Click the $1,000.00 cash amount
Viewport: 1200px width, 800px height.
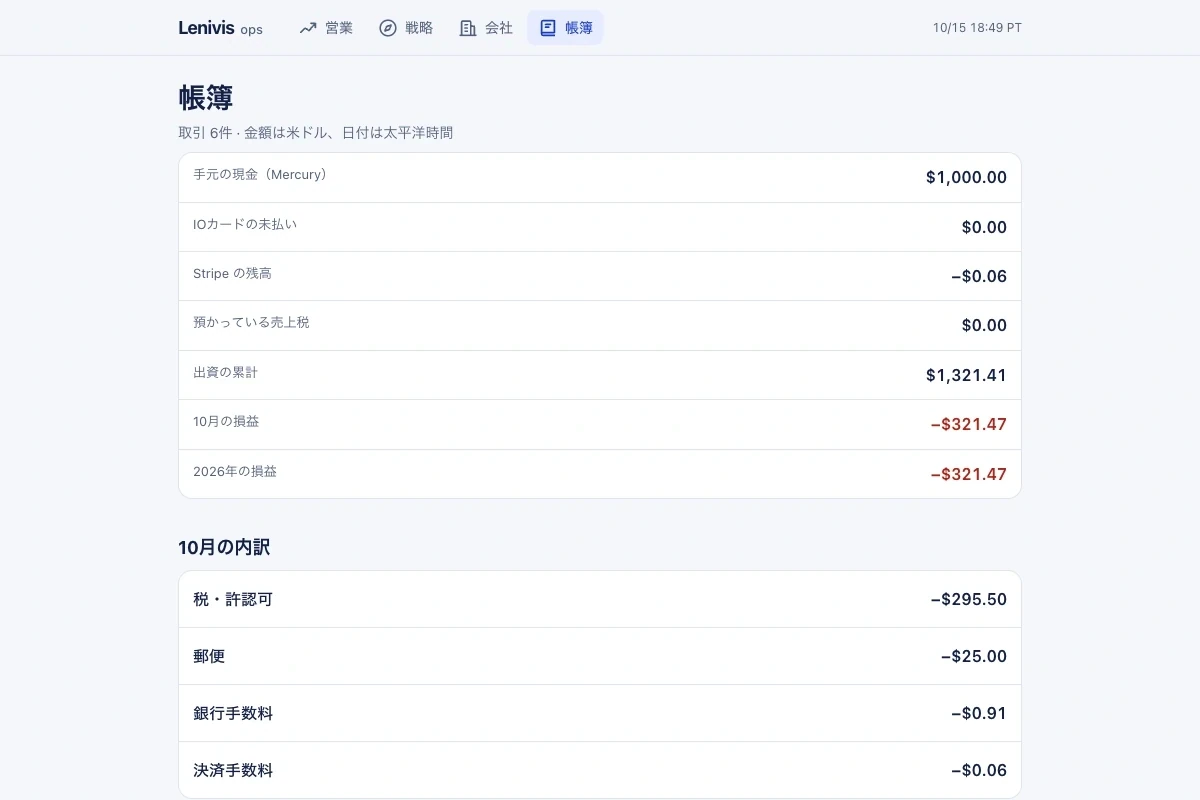pyautogui.click(x=966, y=178)
